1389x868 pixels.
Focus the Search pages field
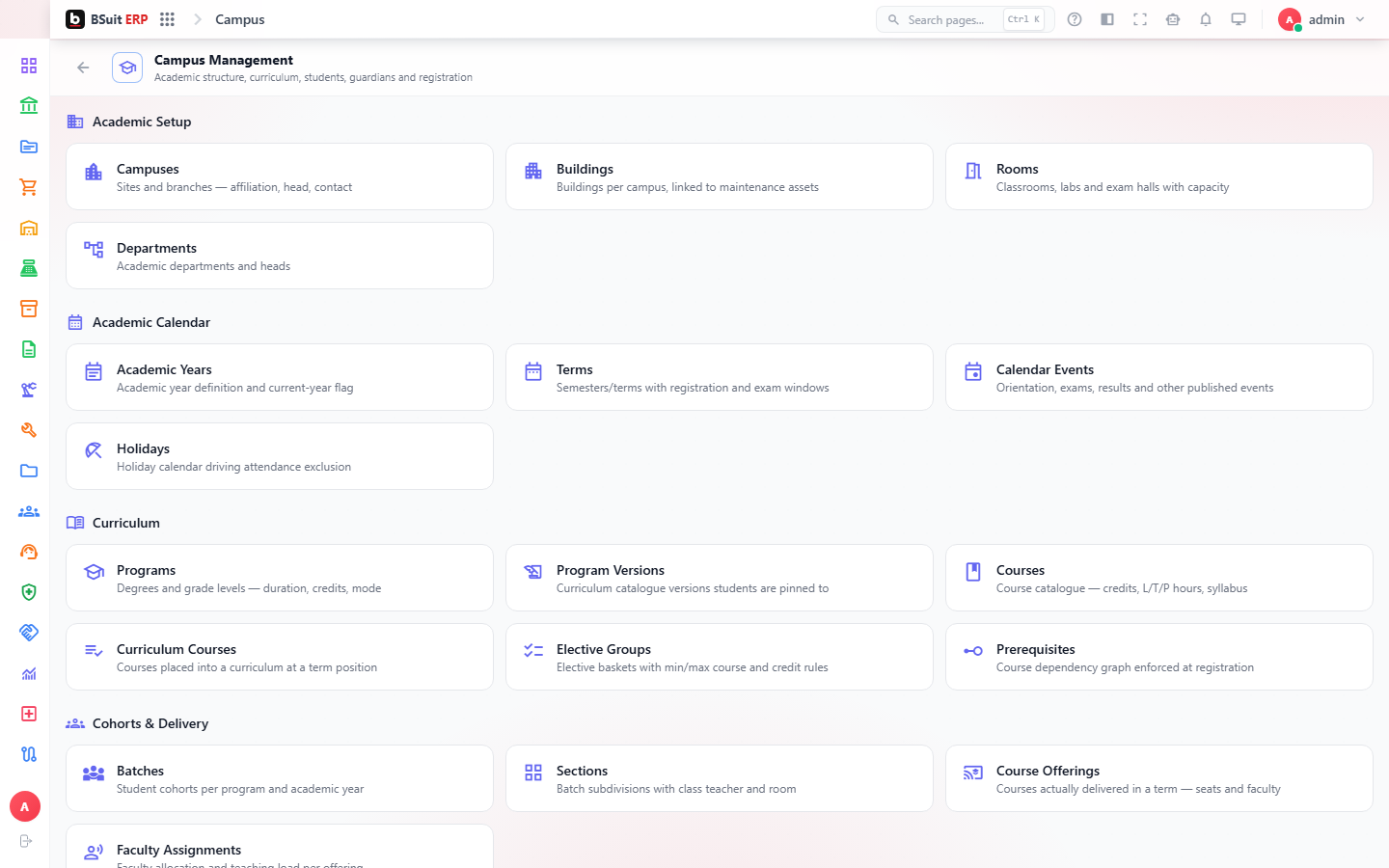tap(965, 19)
